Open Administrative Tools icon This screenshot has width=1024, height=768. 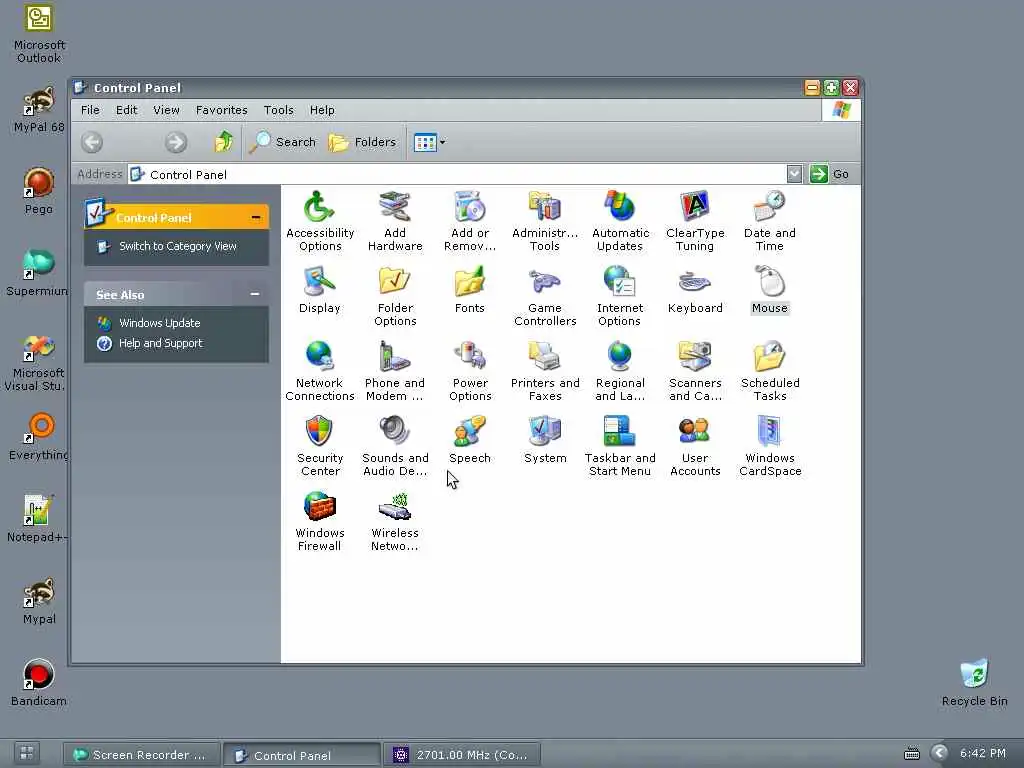coord(545,221)
